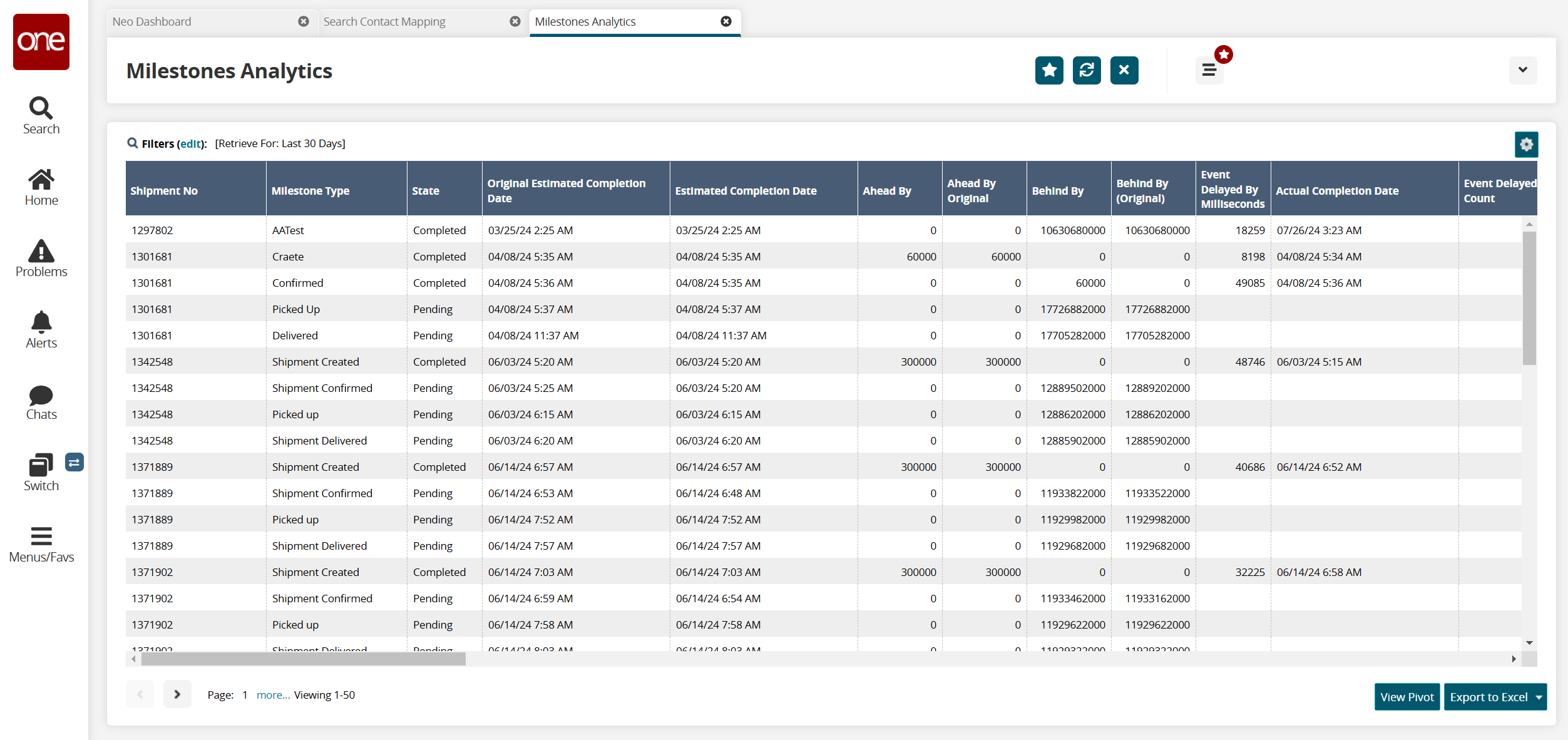Go to next page arrow
This screenshot has height=740, width=1568.
pyautogui.click(x=177, y=694)
